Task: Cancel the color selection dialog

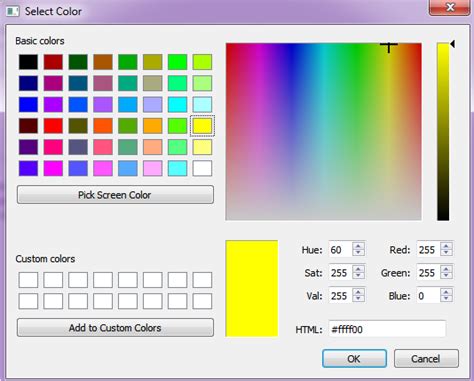Action: coord(426,359)
